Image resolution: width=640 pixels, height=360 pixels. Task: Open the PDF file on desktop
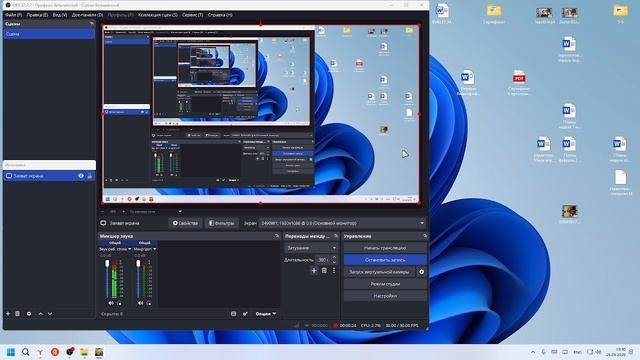(x=519, y=83)
